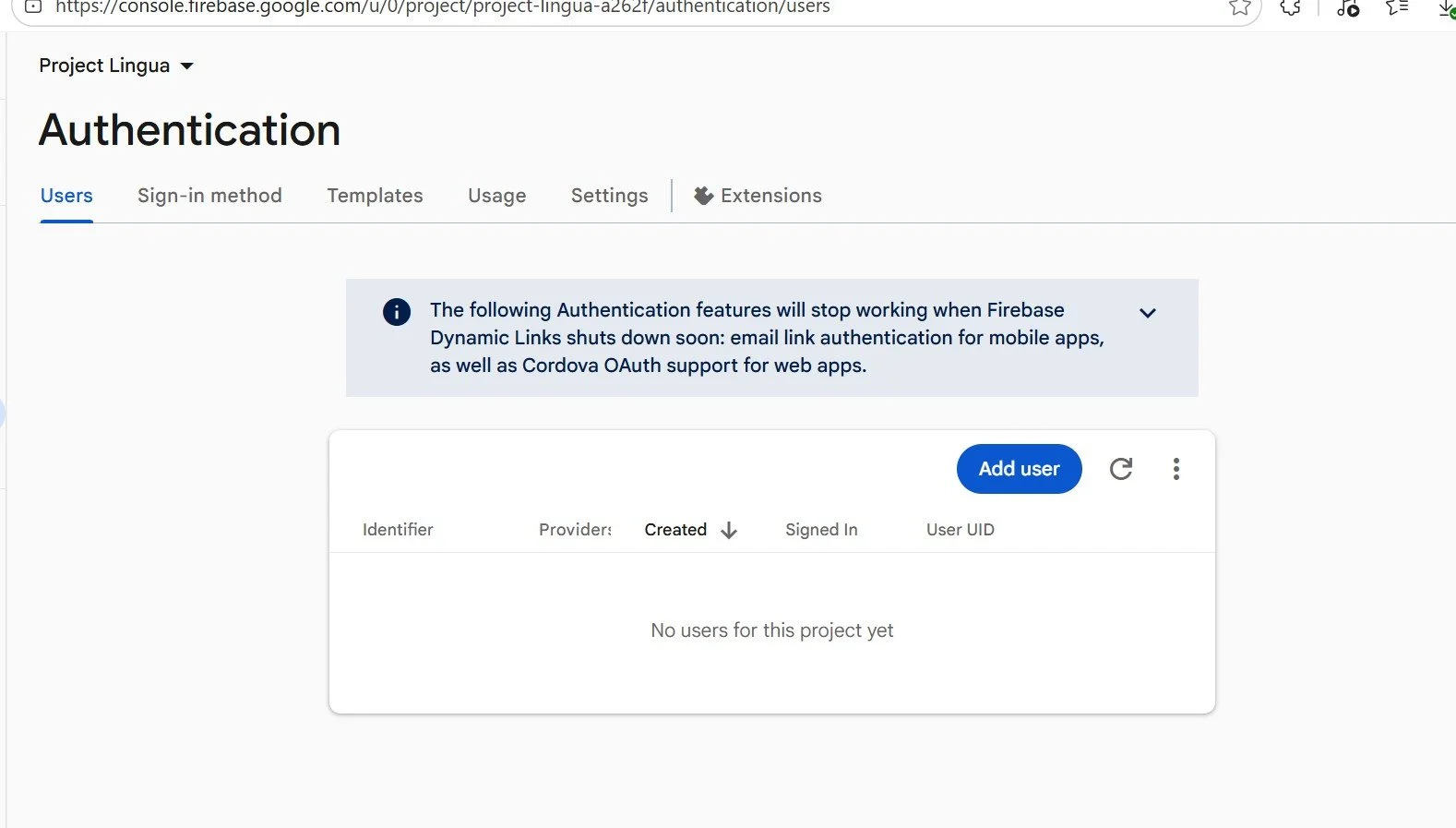Click the browser media control icon
1456x828 pixels.
(x=1348, y=7)
